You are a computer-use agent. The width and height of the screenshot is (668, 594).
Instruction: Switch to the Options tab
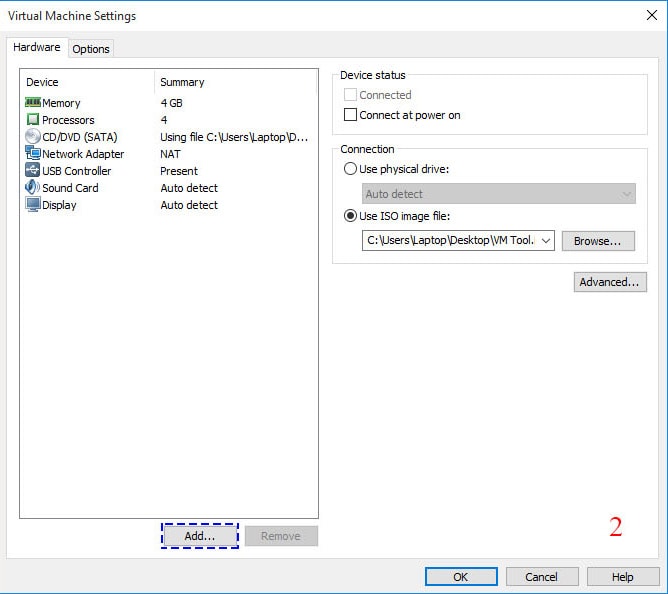91,49
